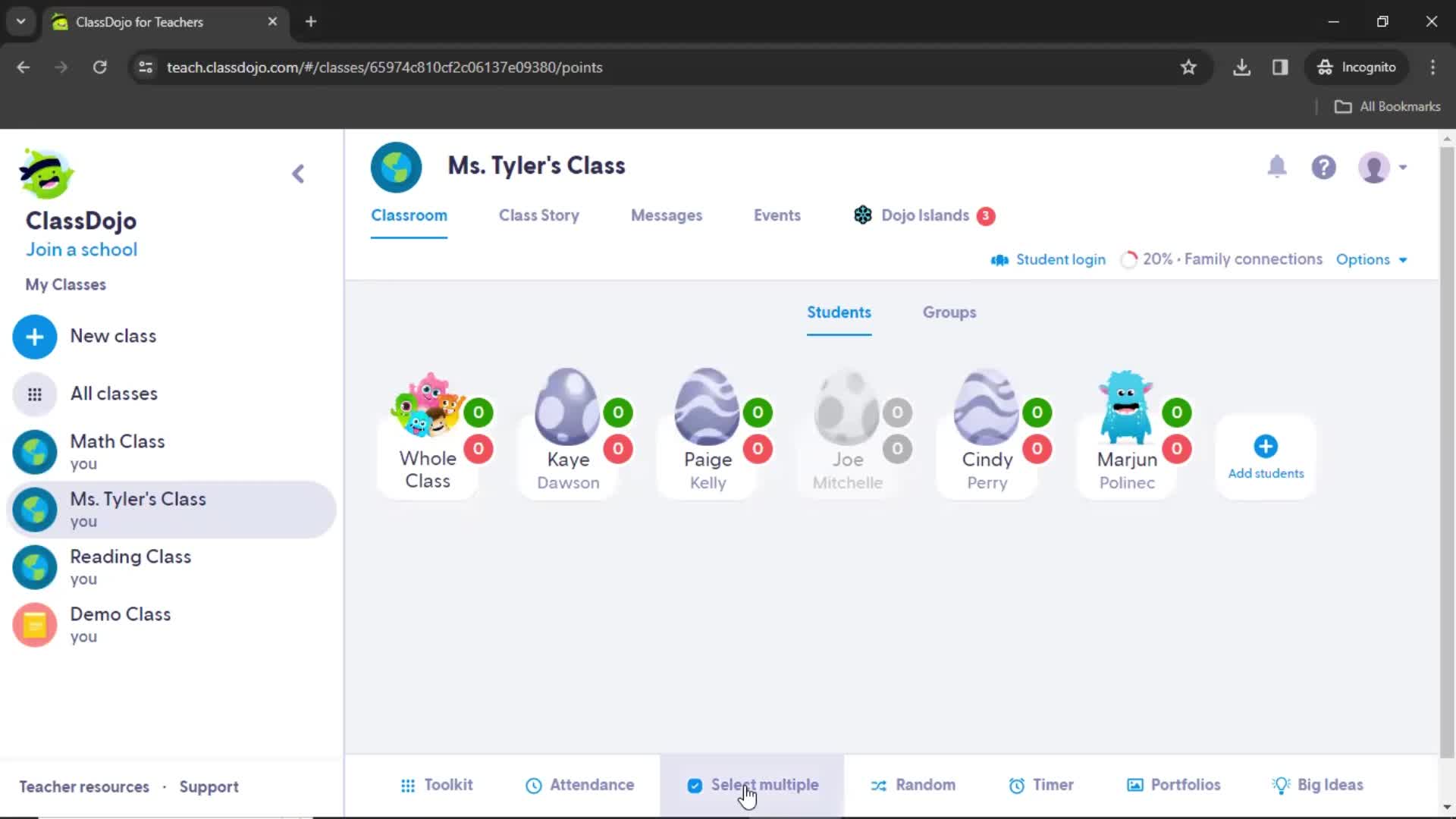The width and height of the screenshot is (1456, 819).
Task: Use the Random student picker
Action: [x=911, y=785]
